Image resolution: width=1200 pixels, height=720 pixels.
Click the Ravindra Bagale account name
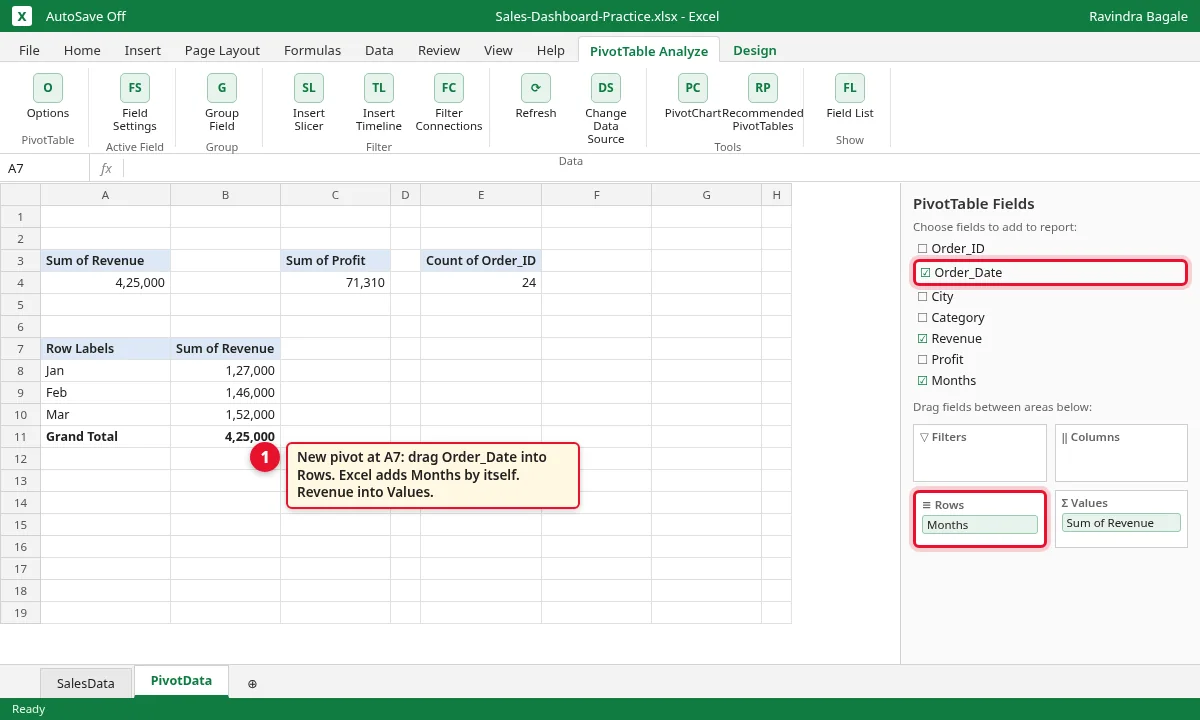(x=1139, y=16)
